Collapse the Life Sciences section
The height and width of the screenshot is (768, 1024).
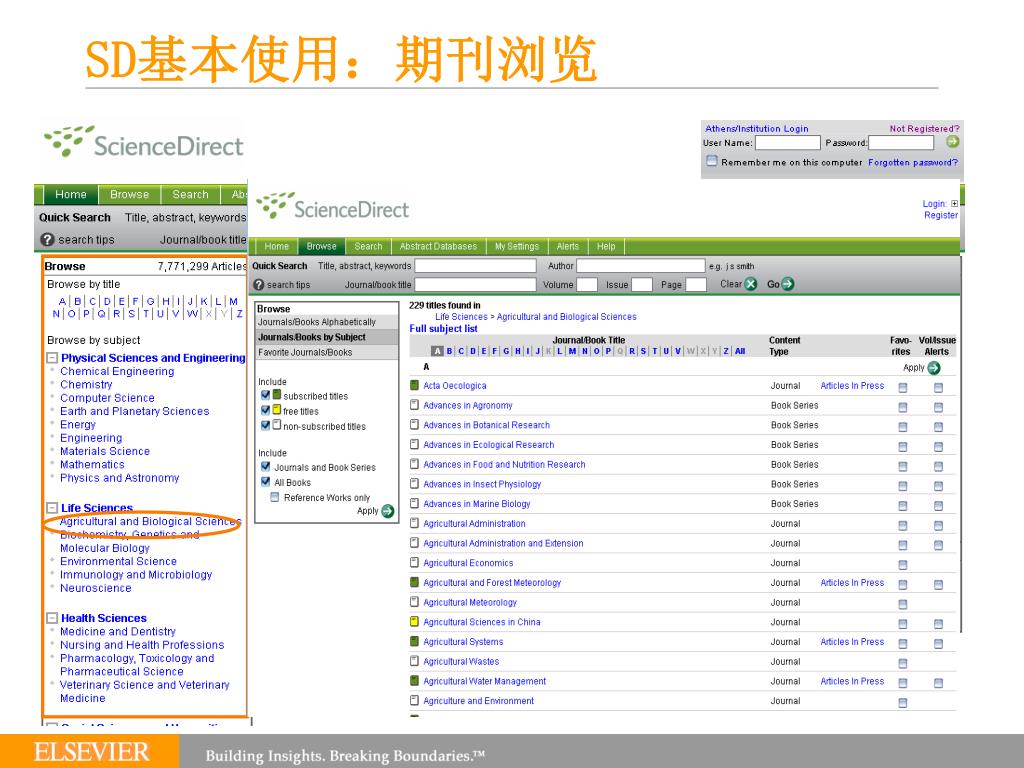point(52,508)
